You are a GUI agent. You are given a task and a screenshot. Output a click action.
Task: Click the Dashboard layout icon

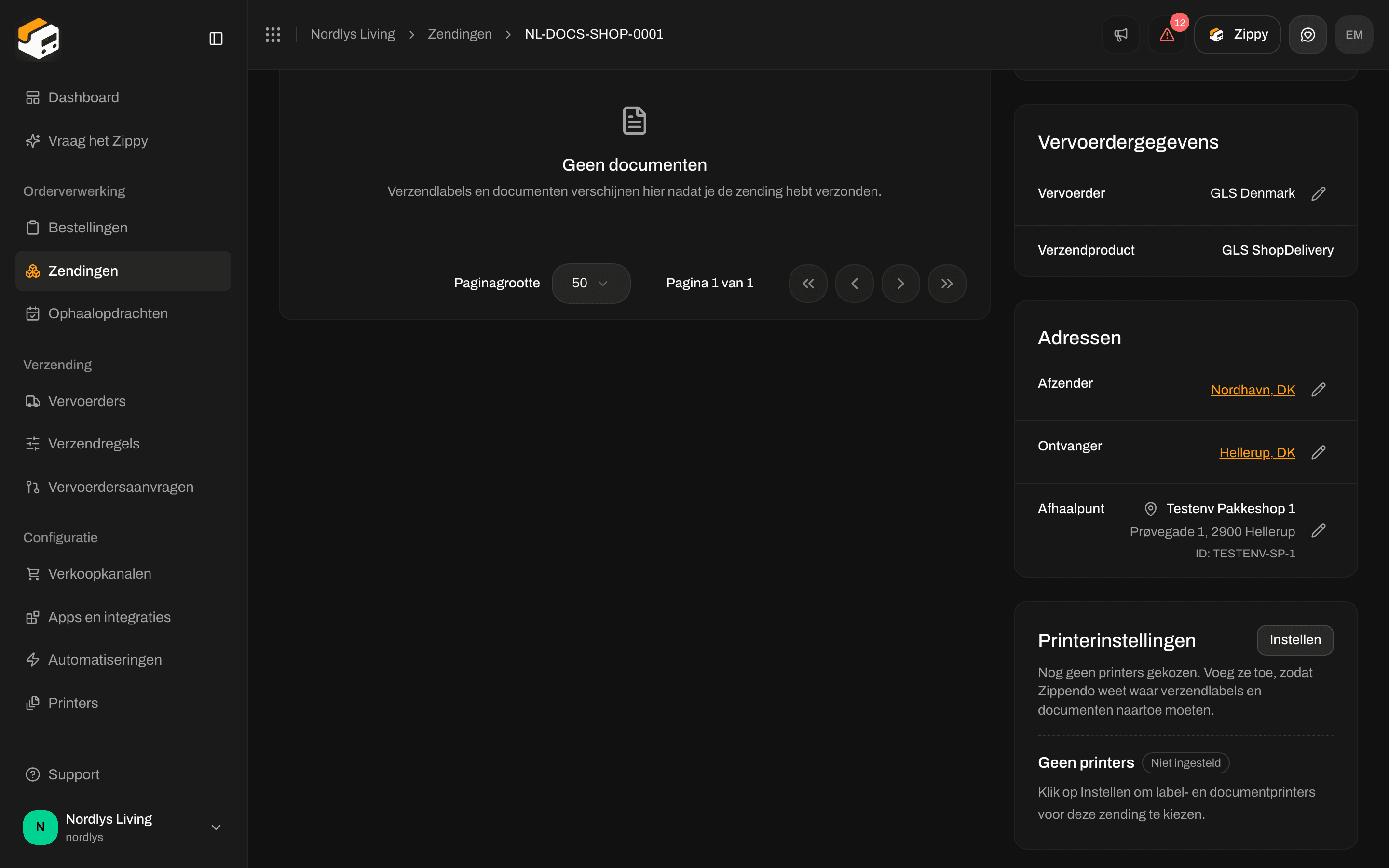[33, 97]
